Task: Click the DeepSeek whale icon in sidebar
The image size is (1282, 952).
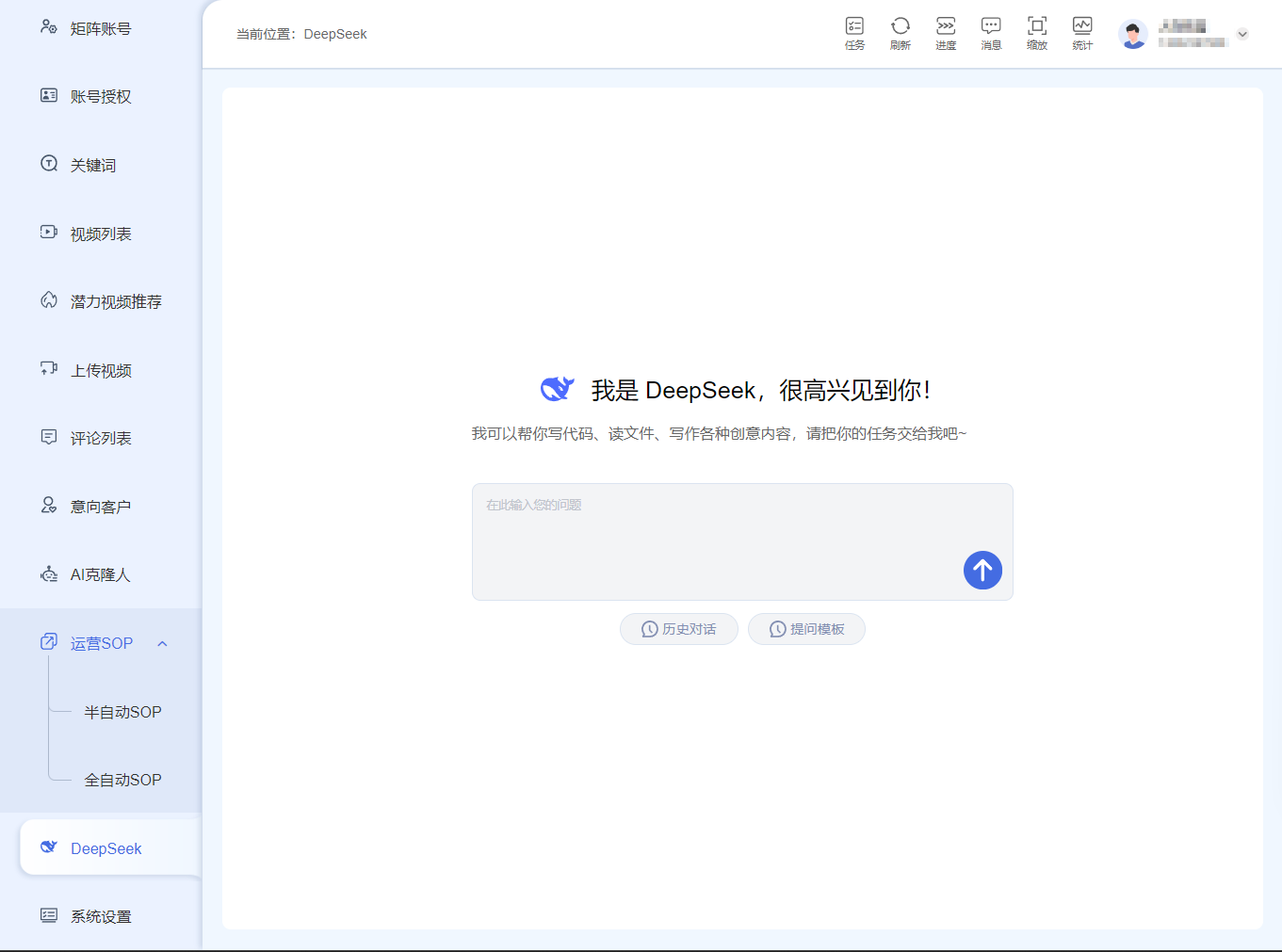Action: click(49, 847)
